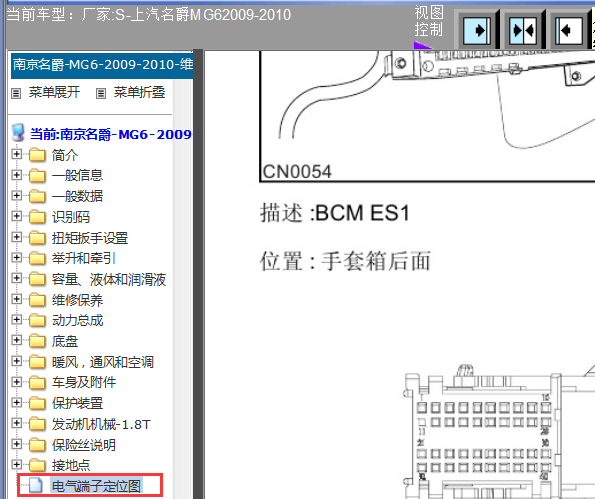The height and width of the screenshot is (499, 595).
Task: Click the 描述 :BCM ES1 text
Action: 335,213
